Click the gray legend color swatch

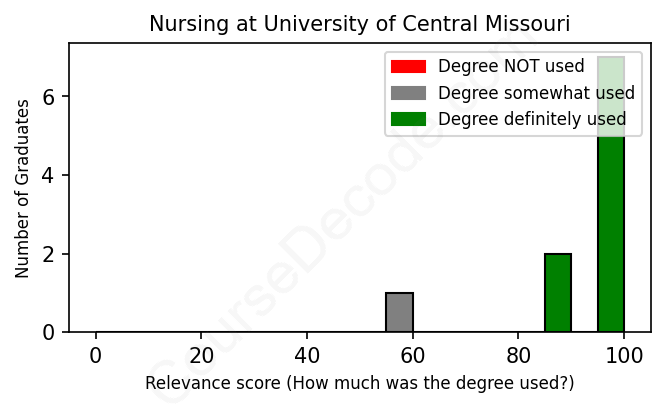tap(408, 93)
